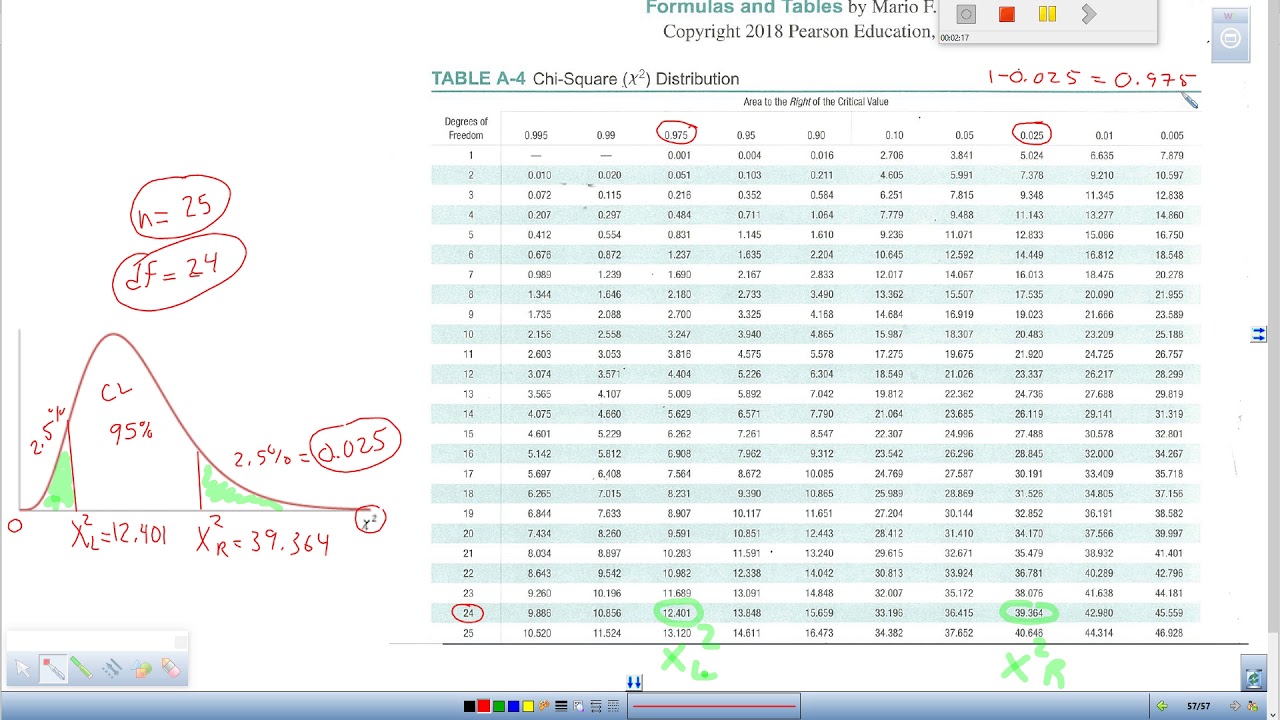This screenshot has height=720, width=1280.
Task: Click recording timer 00:02:17
Action: point(955,38)
